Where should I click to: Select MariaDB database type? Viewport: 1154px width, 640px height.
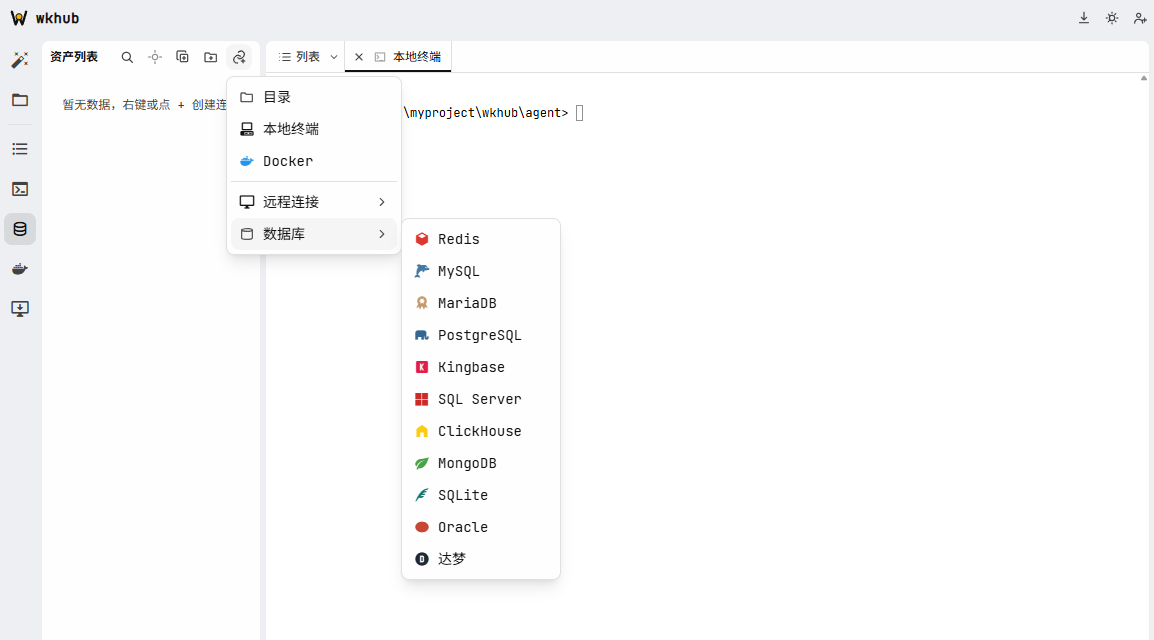481,303
